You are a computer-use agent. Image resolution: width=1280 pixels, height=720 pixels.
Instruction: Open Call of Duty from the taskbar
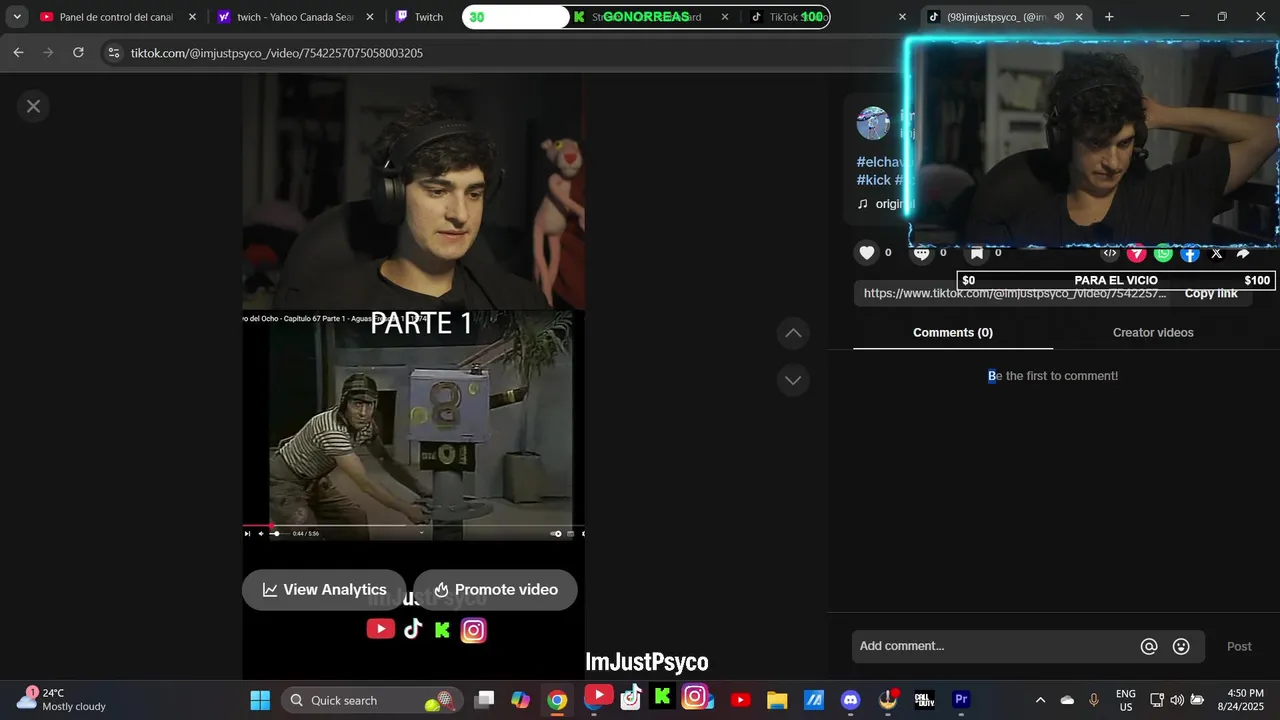tap(924, 700)
